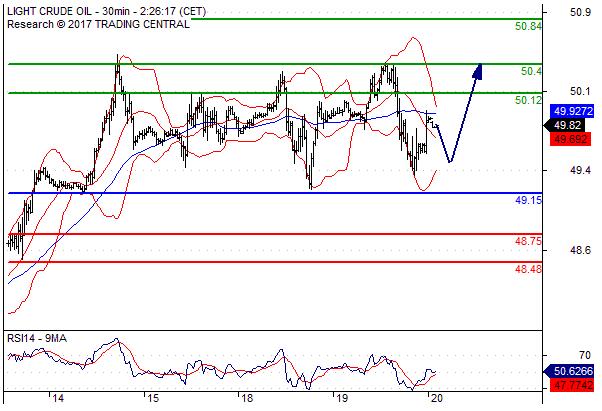Screen dimensions: 602x411
Task: Click date label 20 on time axis
Action: (x=437, y=398)
